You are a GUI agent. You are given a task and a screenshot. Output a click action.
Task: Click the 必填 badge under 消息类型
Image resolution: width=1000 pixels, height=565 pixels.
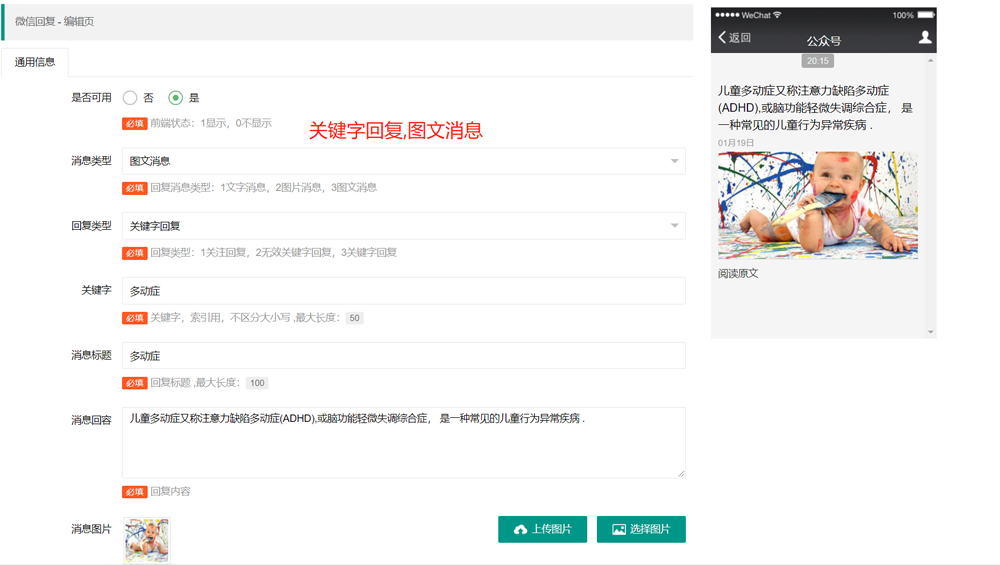pos(135,188)
